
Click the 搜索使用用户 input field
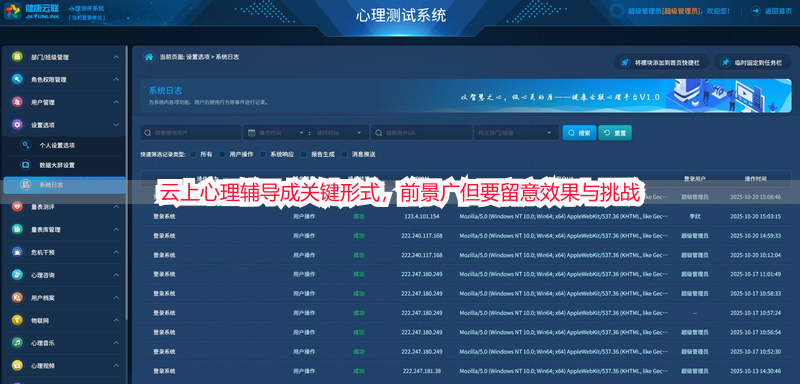click(190, 133)
